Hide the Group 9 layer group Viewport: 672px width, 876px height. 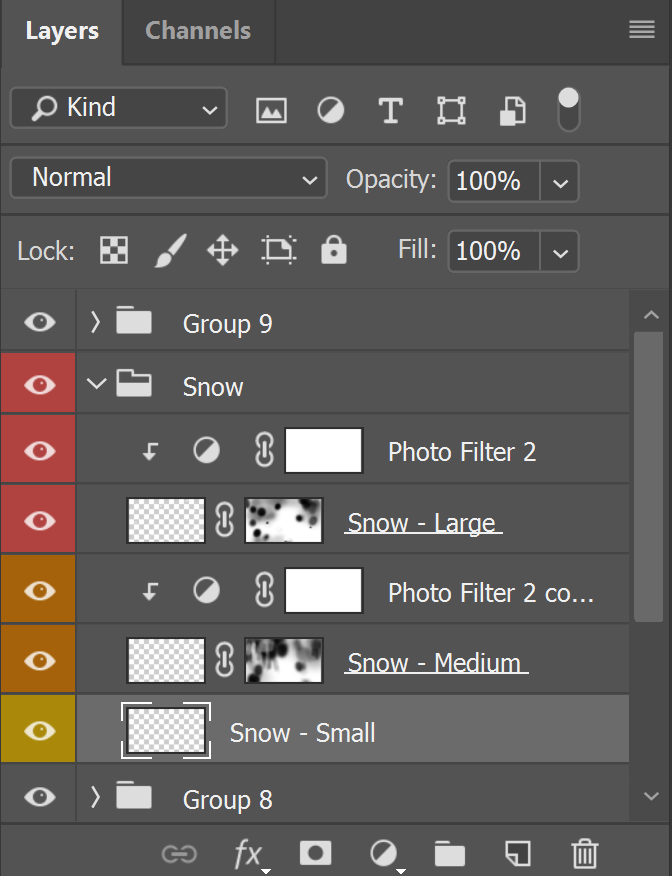coord(40,322)
